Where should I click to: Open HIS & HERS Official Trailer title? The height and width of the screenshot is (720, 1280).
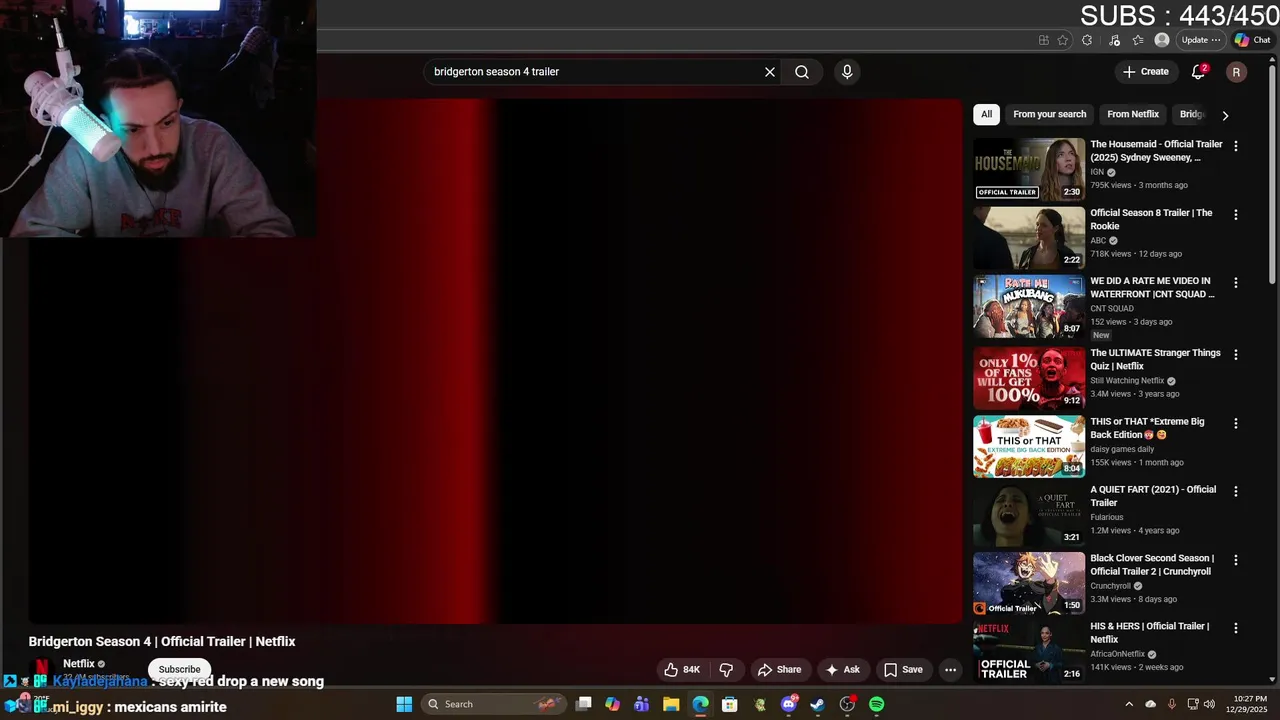[1150, 633]
